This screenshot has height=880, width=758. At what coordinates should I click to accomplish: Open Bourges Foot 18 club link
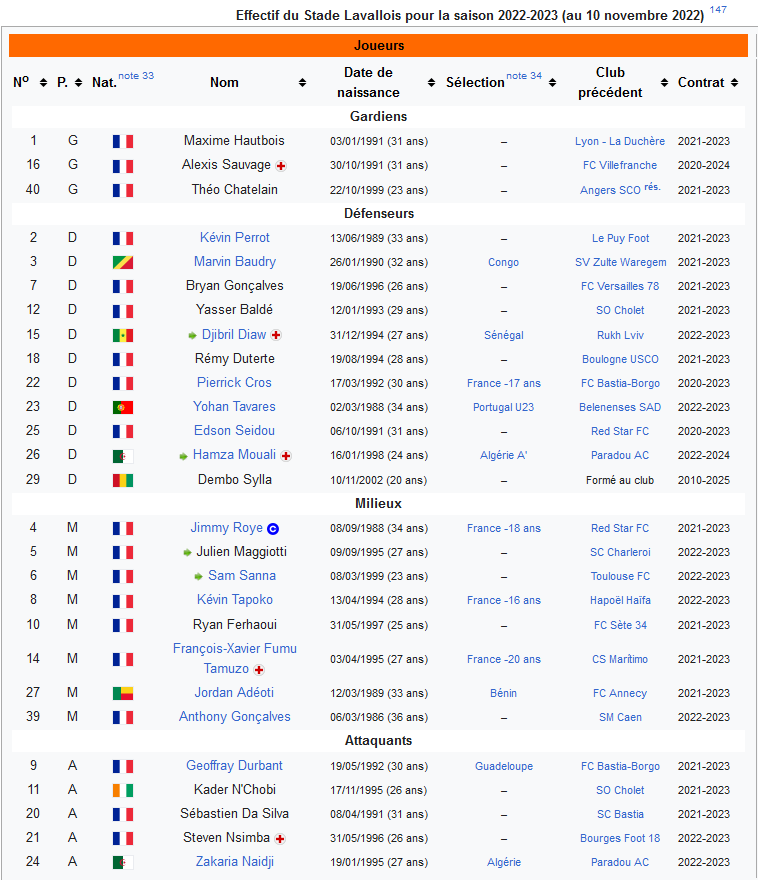click(x=620, y=838)
